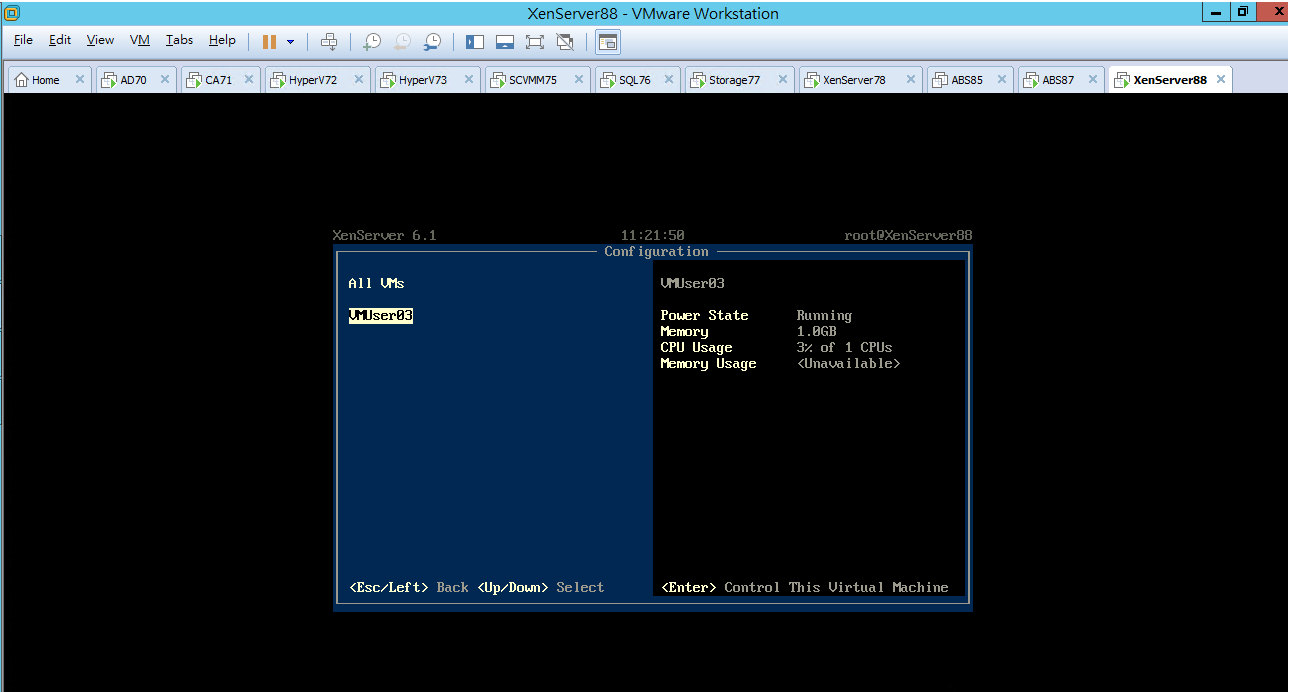Switch to the ABS87 tab

pyautogui.click(x=1058, y=80)
